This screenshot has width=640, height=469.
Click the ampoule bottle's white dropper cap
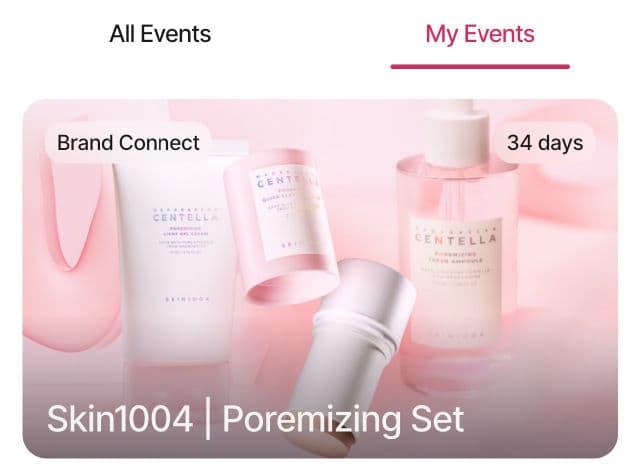(458, 133)
